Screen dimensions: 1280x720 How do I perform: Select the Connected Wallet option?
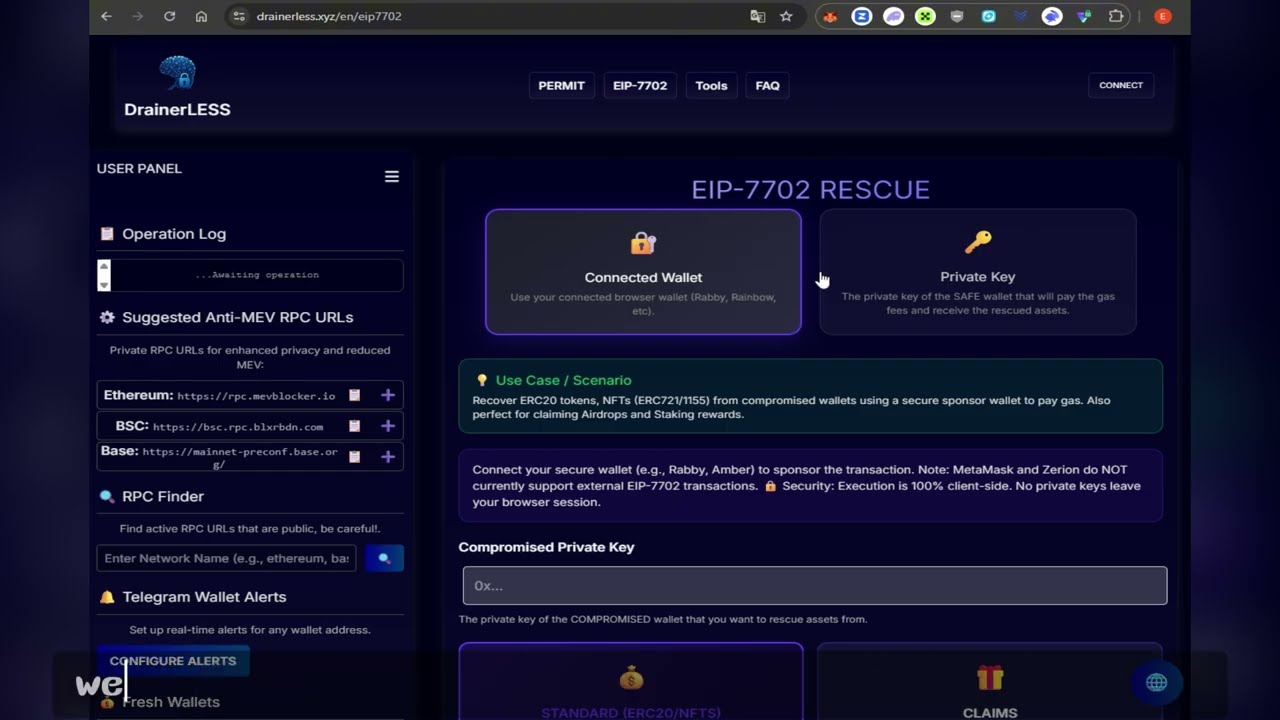[x=643, y=272]
